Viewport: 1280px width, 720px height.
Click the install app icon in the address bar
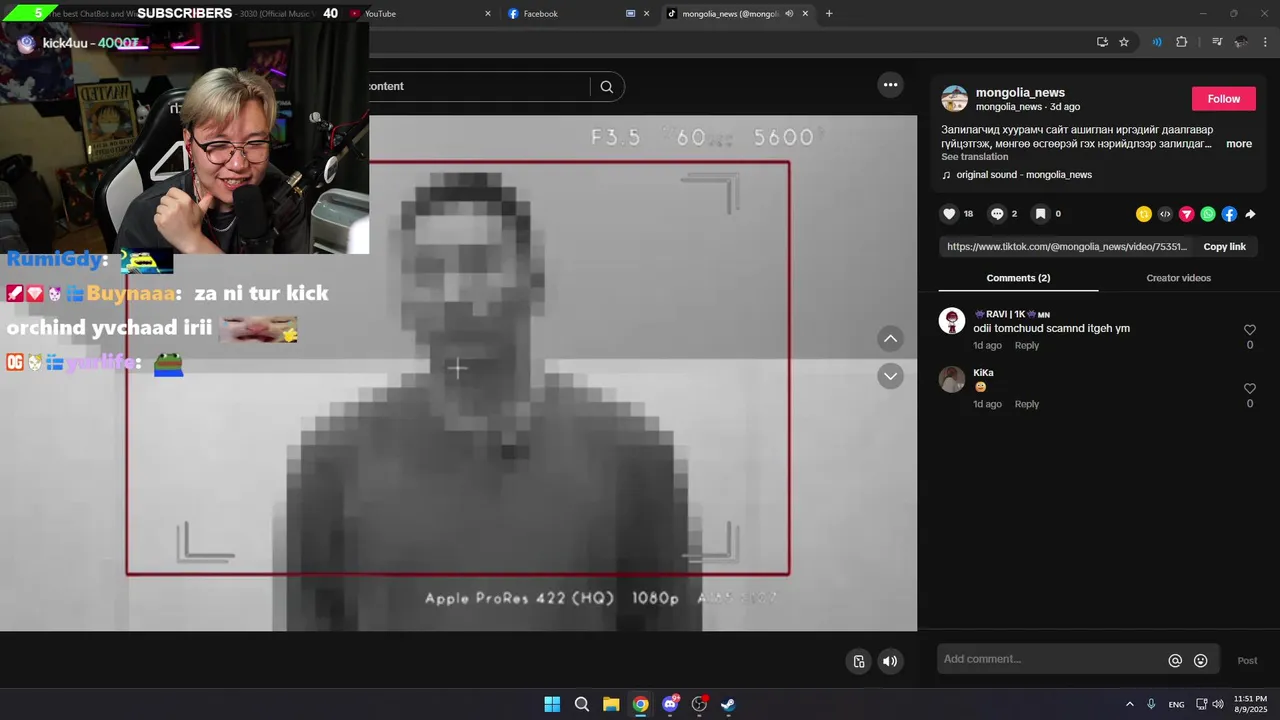[x=1102, y=42]
